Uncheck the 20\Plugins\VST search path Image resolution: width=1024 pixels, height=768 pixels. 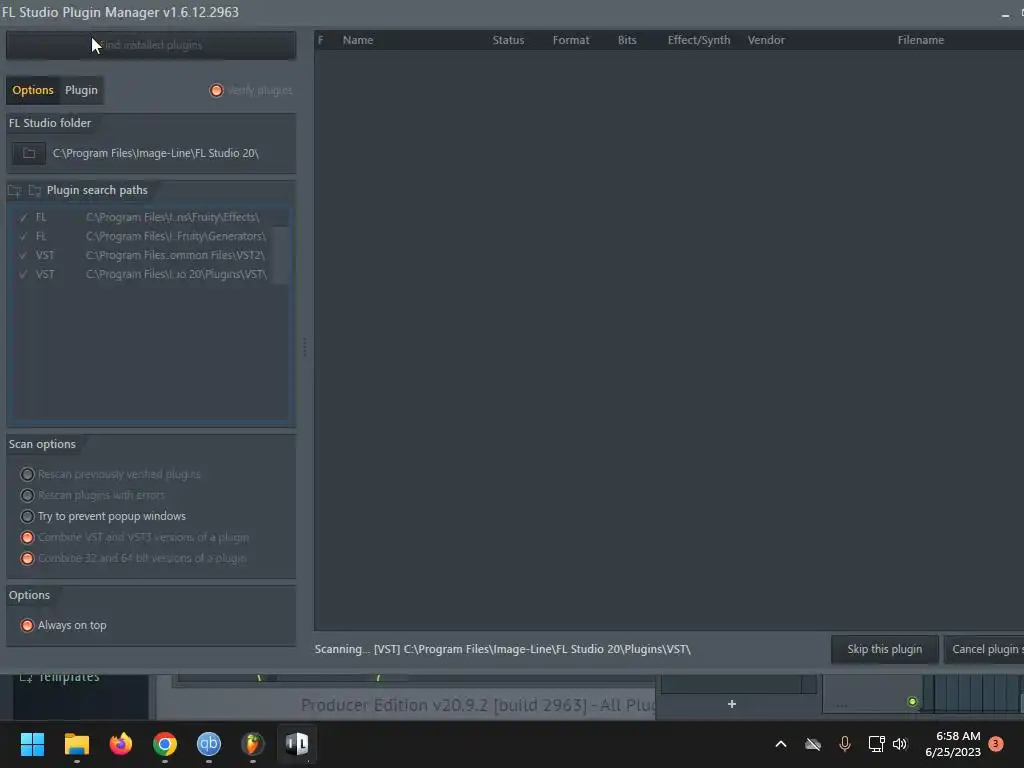coord(24,274)
